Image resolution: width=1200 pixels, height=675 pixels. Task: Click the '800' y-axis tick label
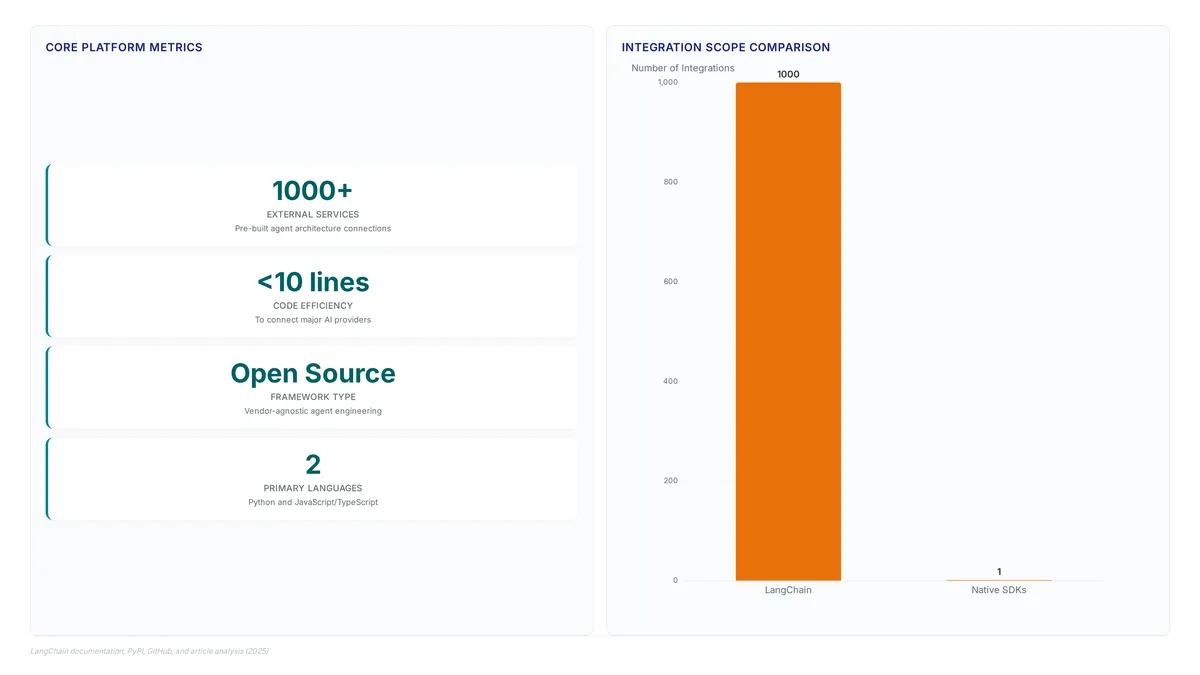[x=670, y=182]
